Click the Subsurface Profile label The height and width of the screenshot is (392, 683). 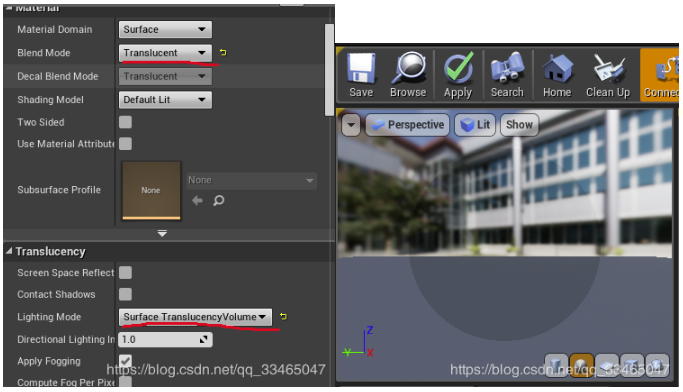[59, 190]
